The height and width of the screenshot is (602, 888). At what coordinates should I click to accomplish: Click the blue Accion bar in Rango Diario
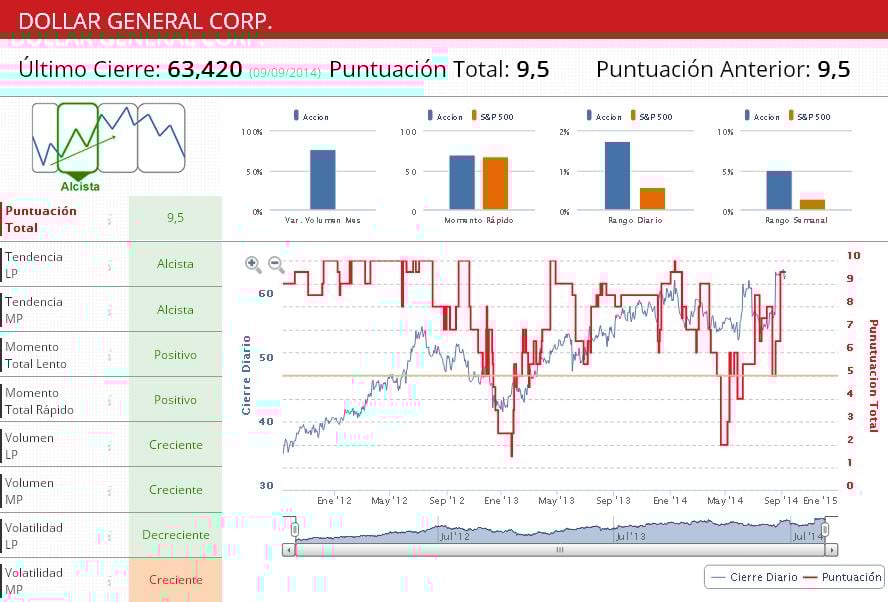tap(617, 176)
